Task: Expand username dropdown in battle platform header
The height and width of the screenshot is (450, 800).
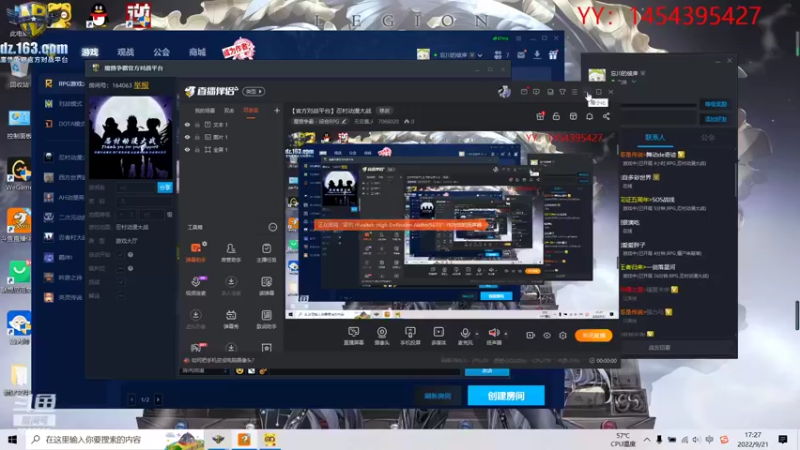Action: [480, 55]
